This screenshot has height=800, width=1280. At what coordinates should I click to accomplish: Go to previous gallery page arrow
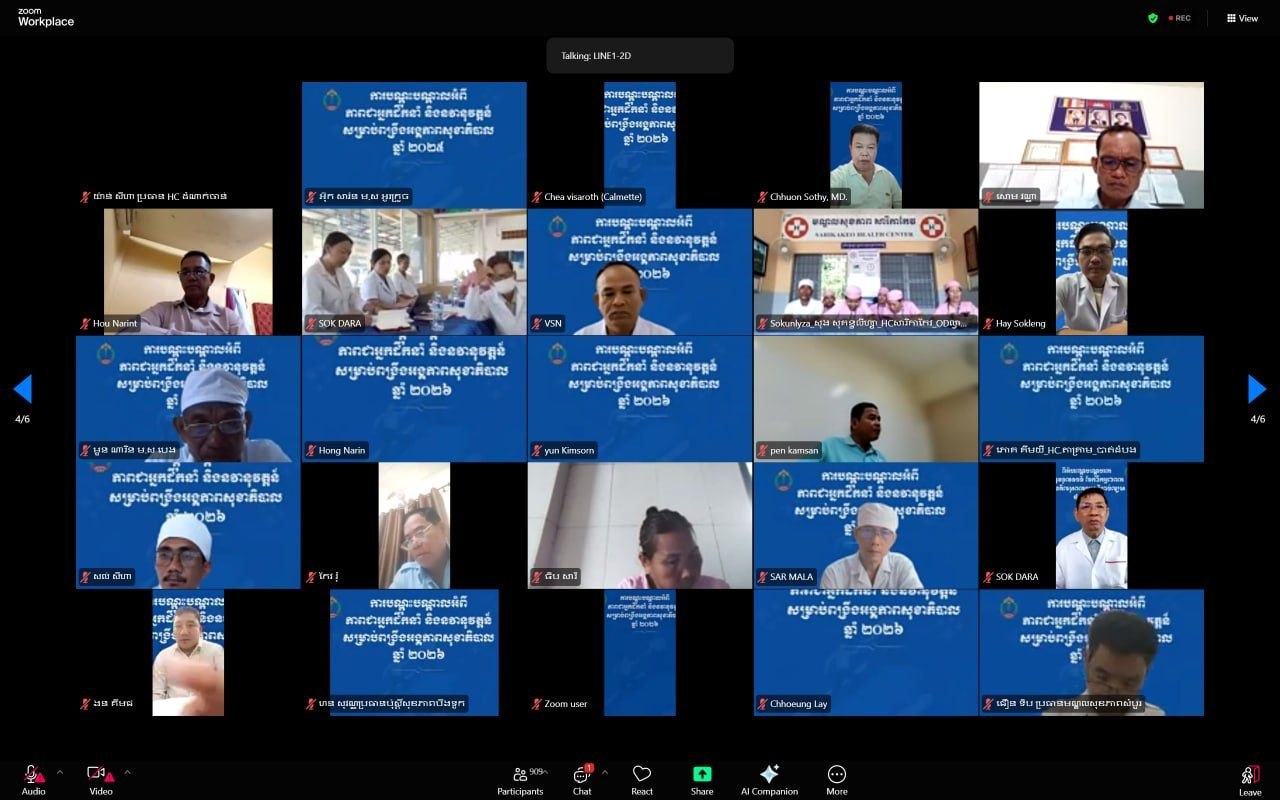(22, 389)
